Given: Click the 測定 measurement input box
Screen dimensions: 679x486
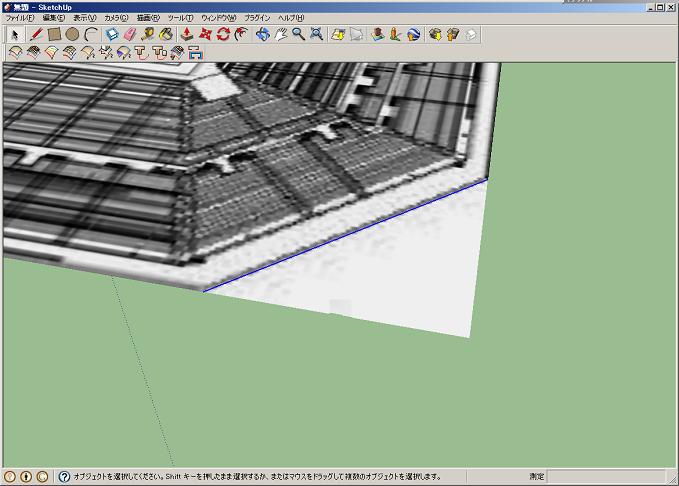Looking at the screenshot, I should tap(610, 477).
